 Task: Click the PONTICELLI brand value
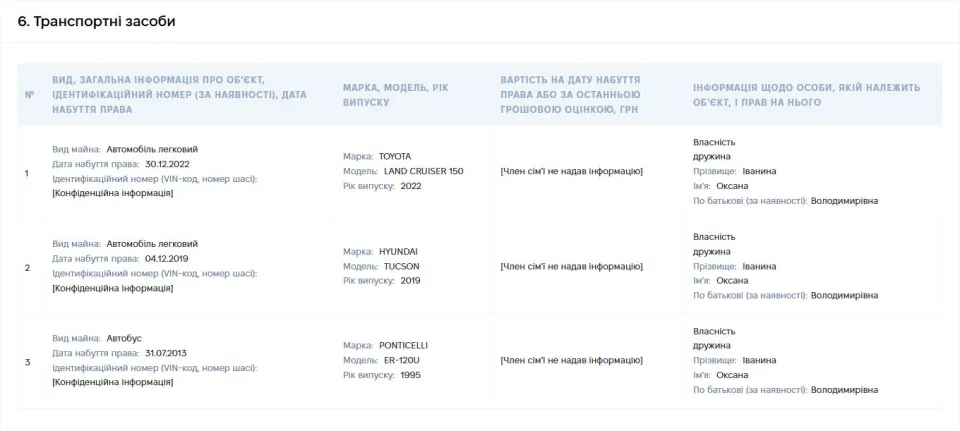pyautogui.click(x=403, y=346)
